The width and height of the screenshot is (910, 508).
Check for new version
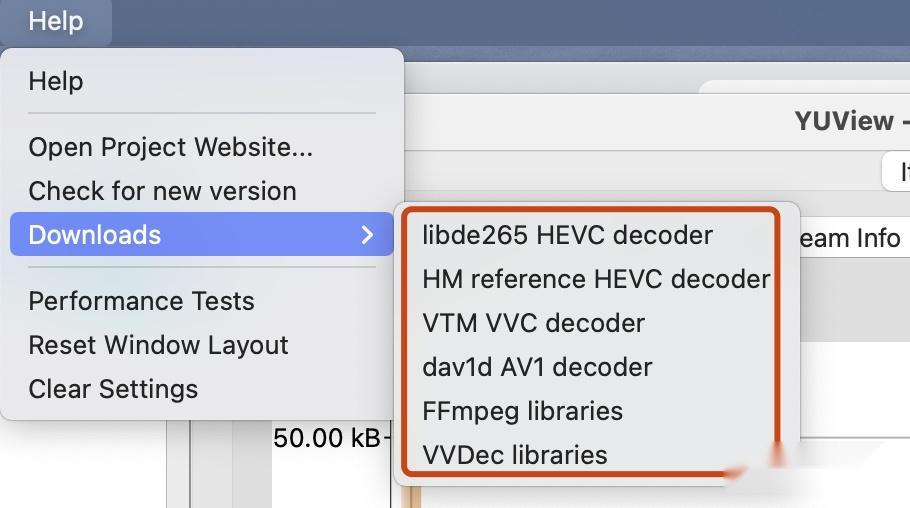162,191
